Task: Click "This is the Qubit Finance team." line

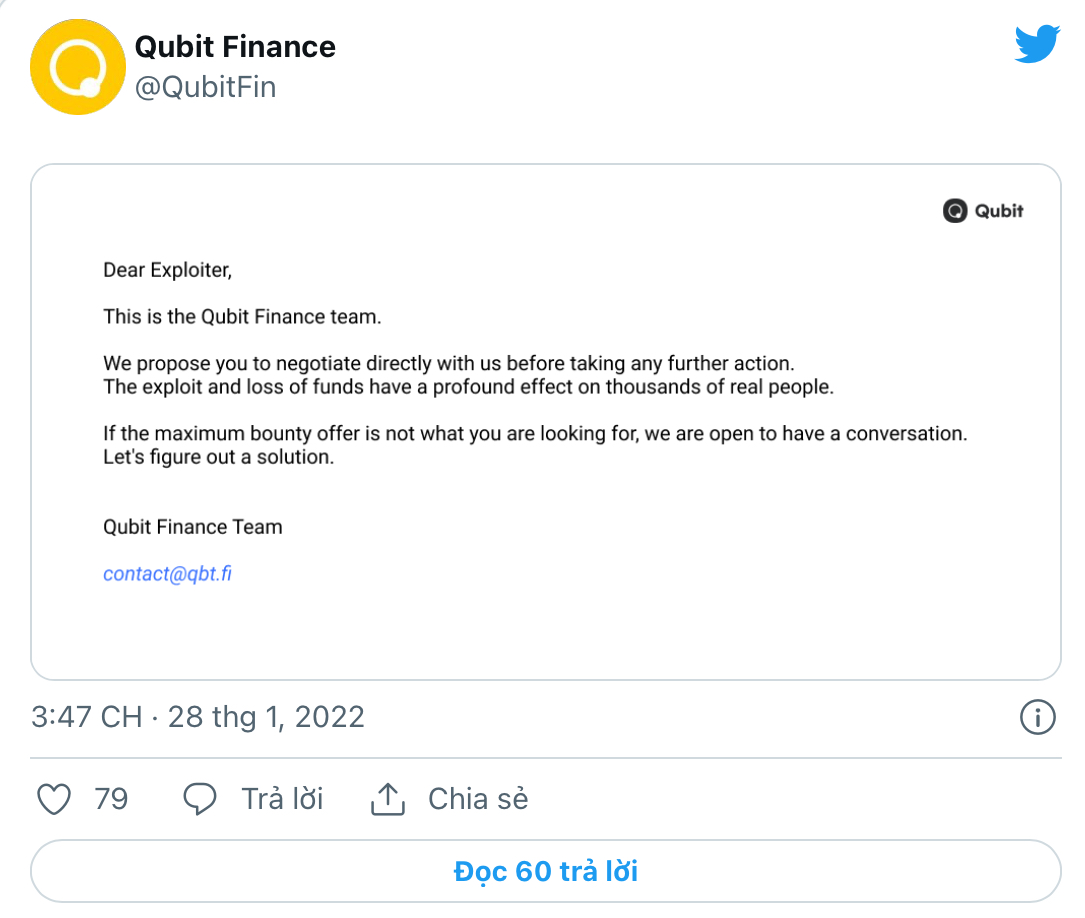Action: 242,318
